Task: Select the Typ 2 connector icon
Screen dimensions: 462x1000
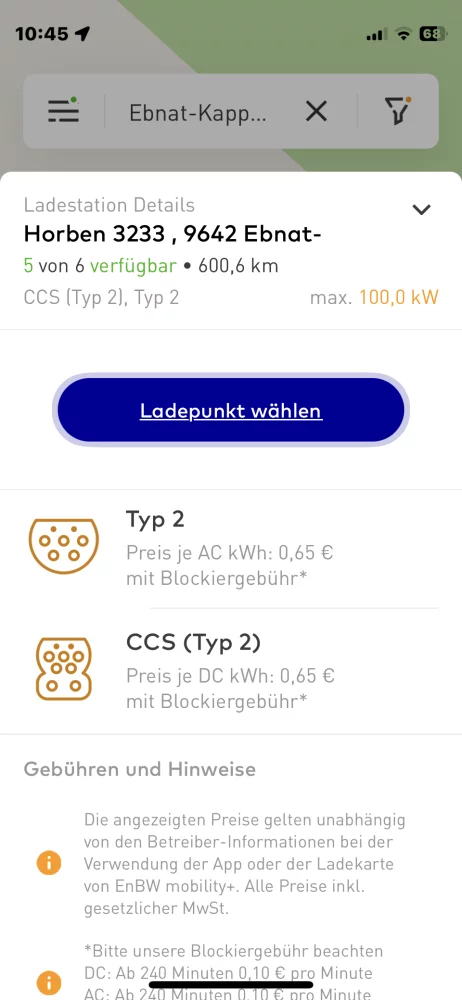Action: coord(64,546)
